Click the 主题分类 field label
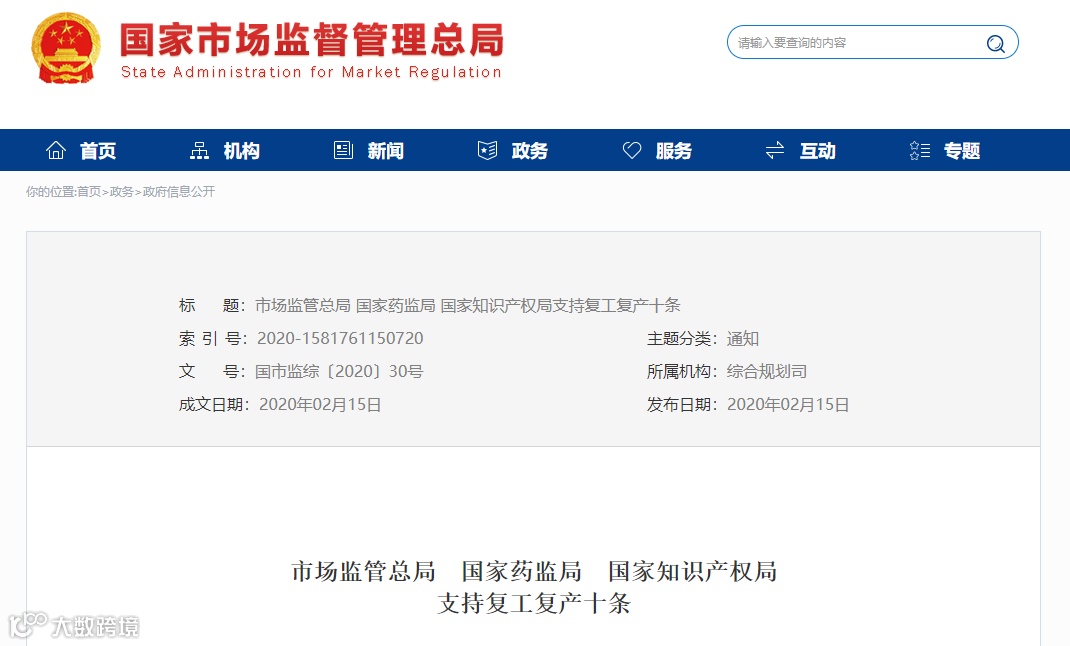The width and height of the screenshot is (1070, 646). tap(682, 338)
